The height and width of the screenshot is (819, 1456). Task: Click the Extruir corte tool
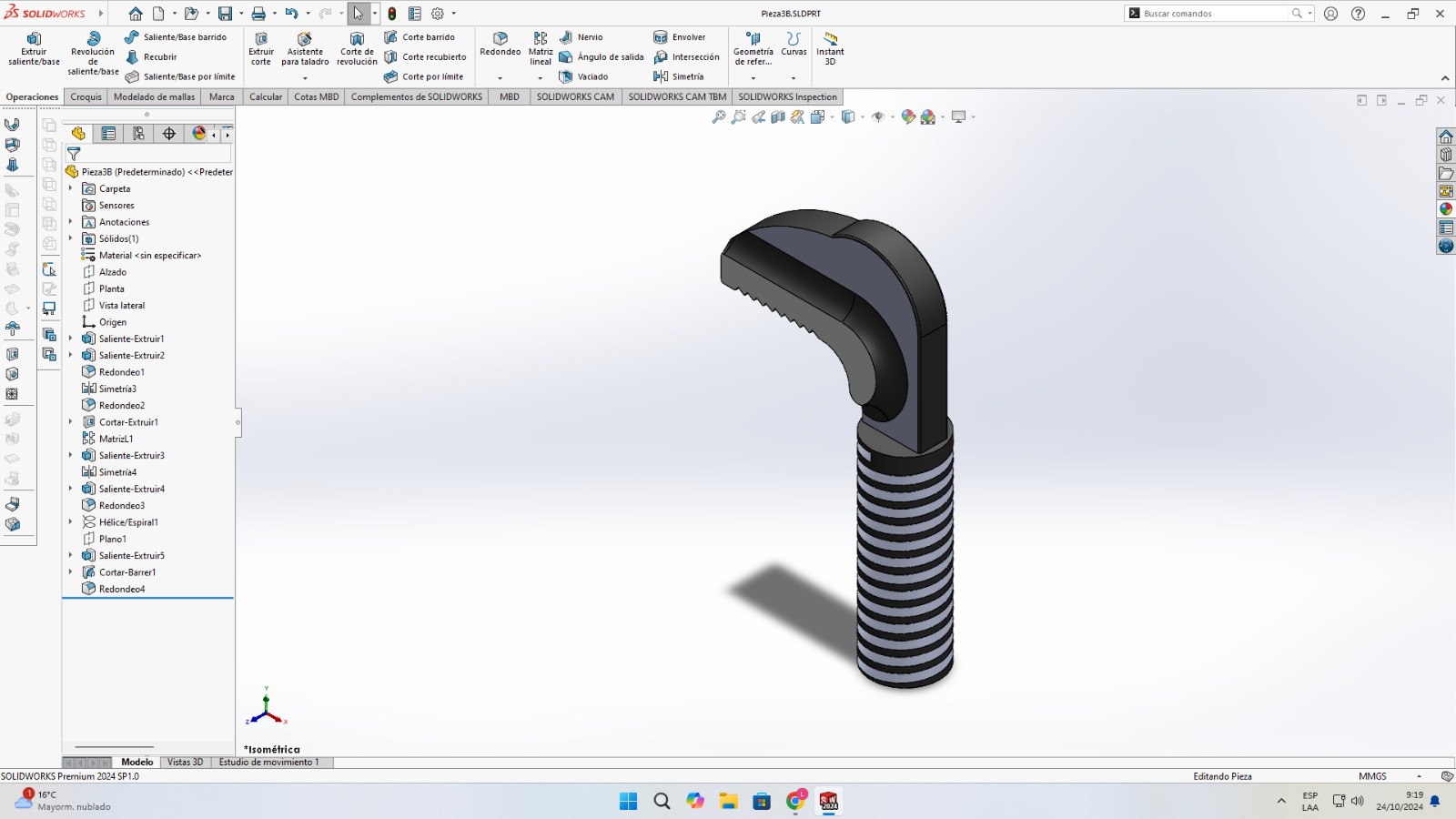pyautogui.click(x=261, y=49)
